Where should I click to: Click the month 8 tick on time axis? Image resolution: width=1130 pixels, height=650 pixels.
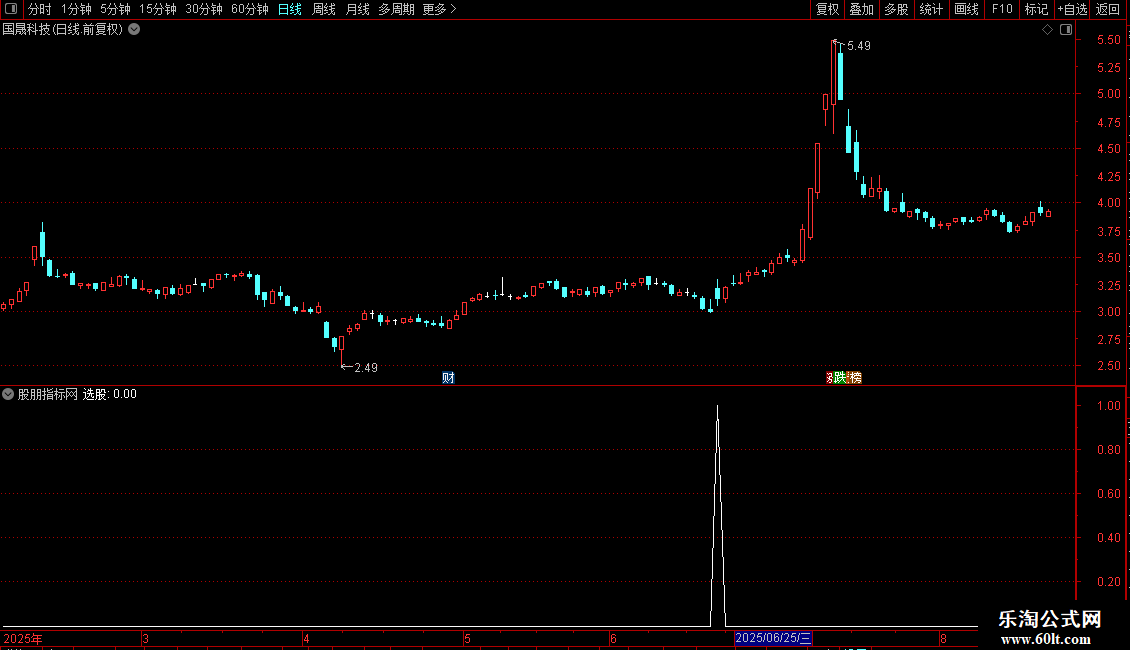(x=943, y=638)
